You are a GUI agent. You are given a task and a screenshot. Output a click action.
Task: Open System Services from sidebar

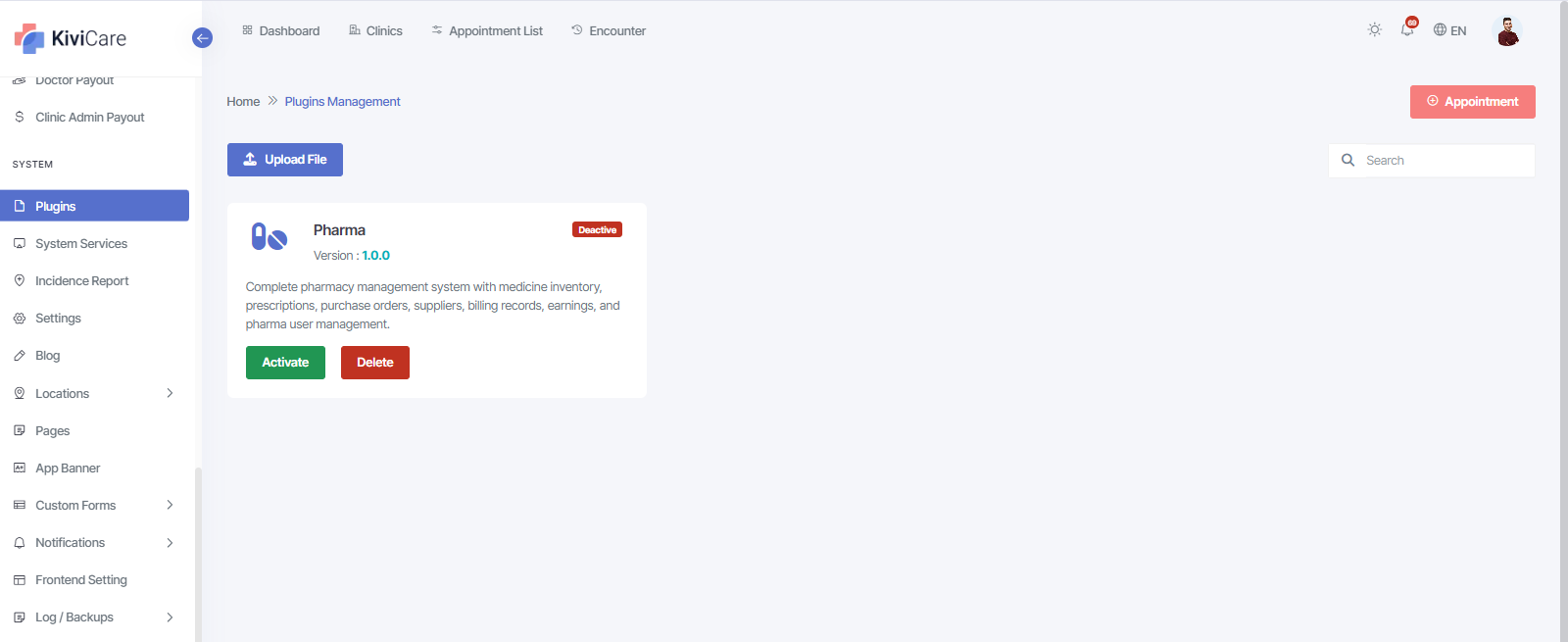81,244
